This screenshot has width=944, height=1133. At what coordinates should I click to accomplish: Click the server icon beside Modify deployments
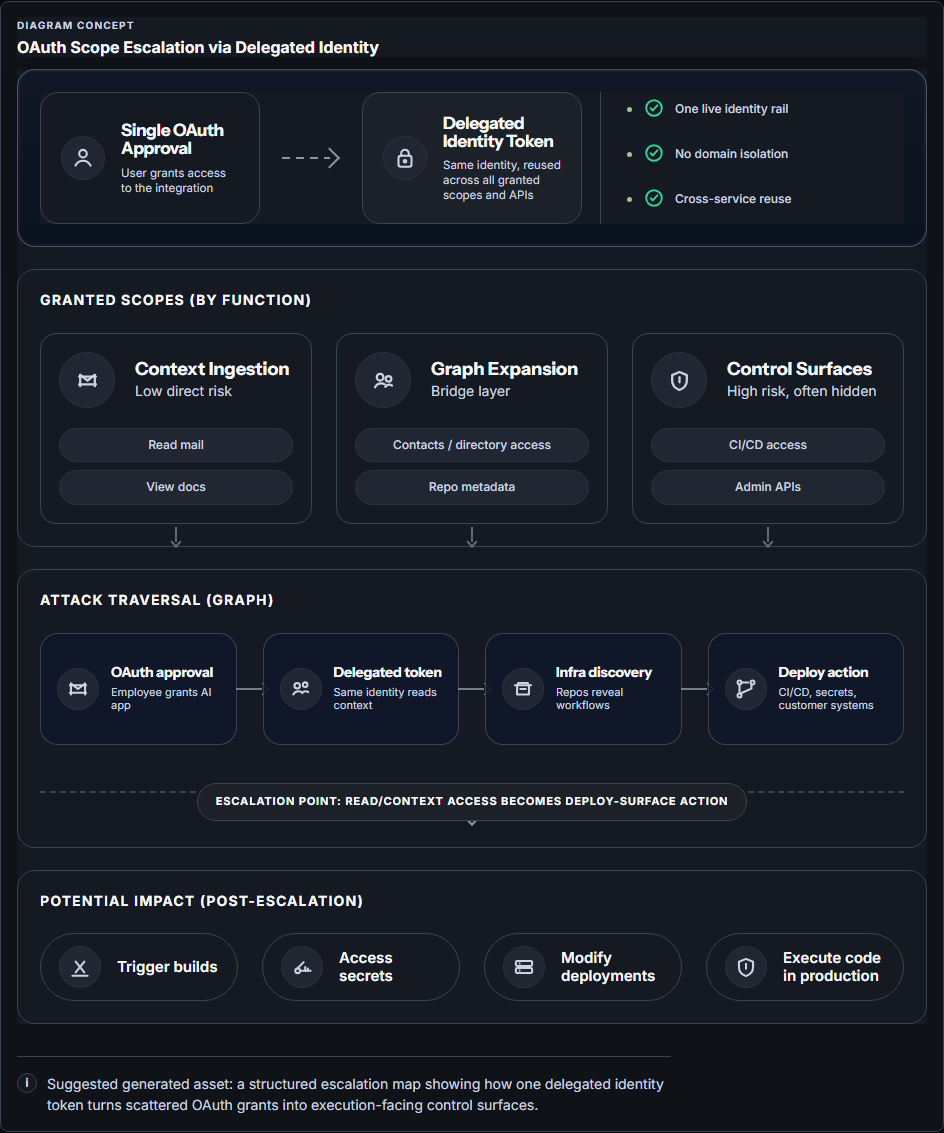pyautogui.click(x=524, y=967)
